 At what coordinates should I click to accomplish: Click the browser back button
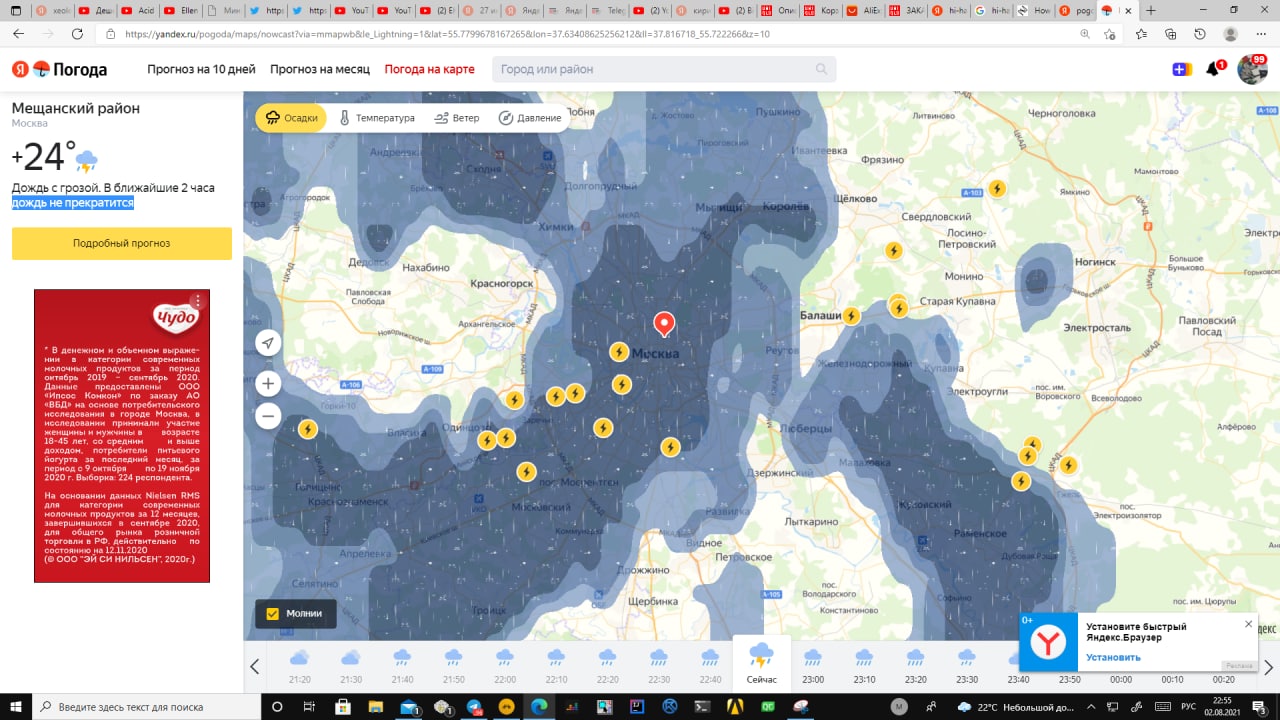tap(18, 34)
